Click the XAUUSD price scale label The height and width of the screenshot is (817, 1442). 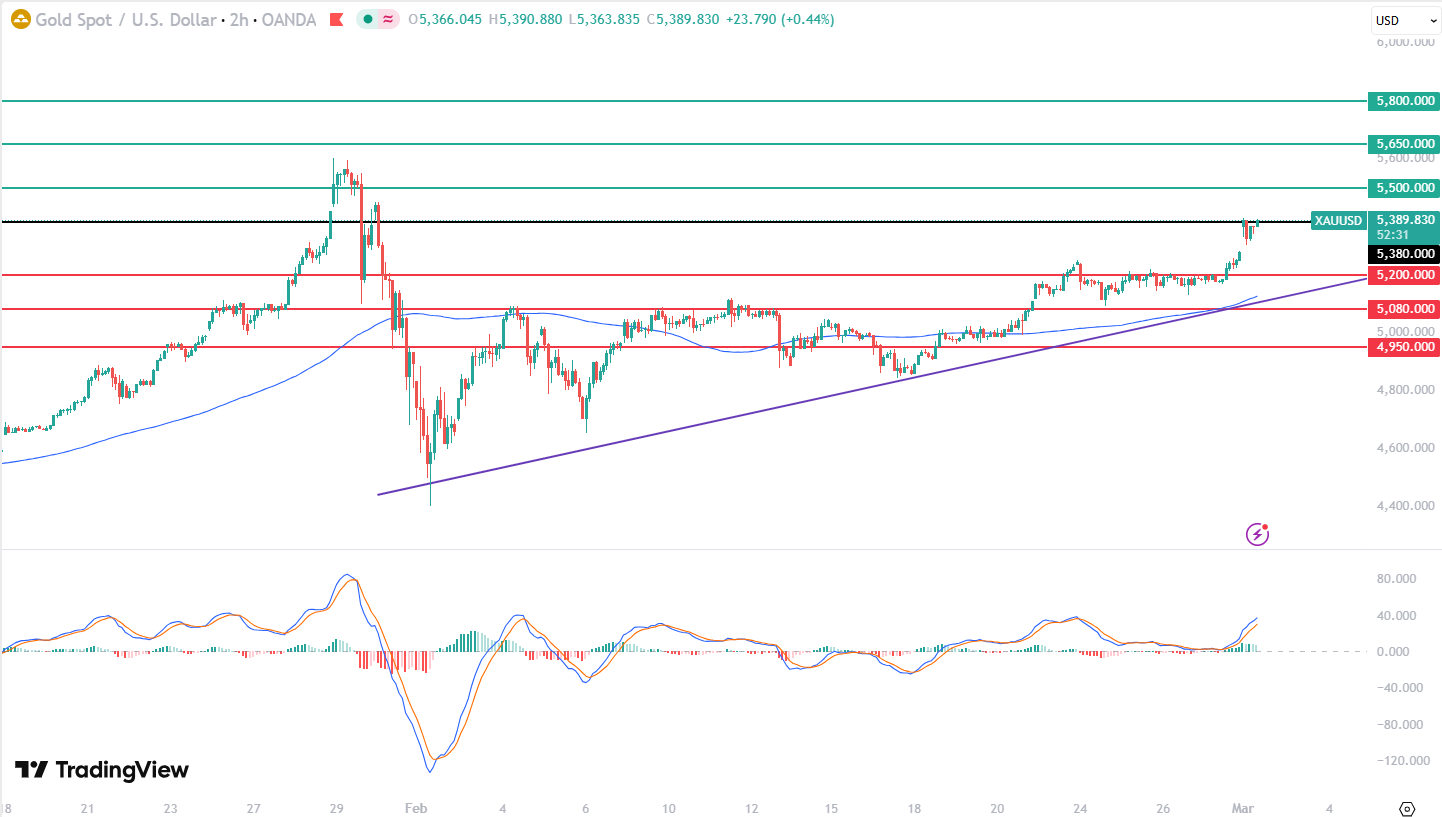click(x=1338, y=221)
